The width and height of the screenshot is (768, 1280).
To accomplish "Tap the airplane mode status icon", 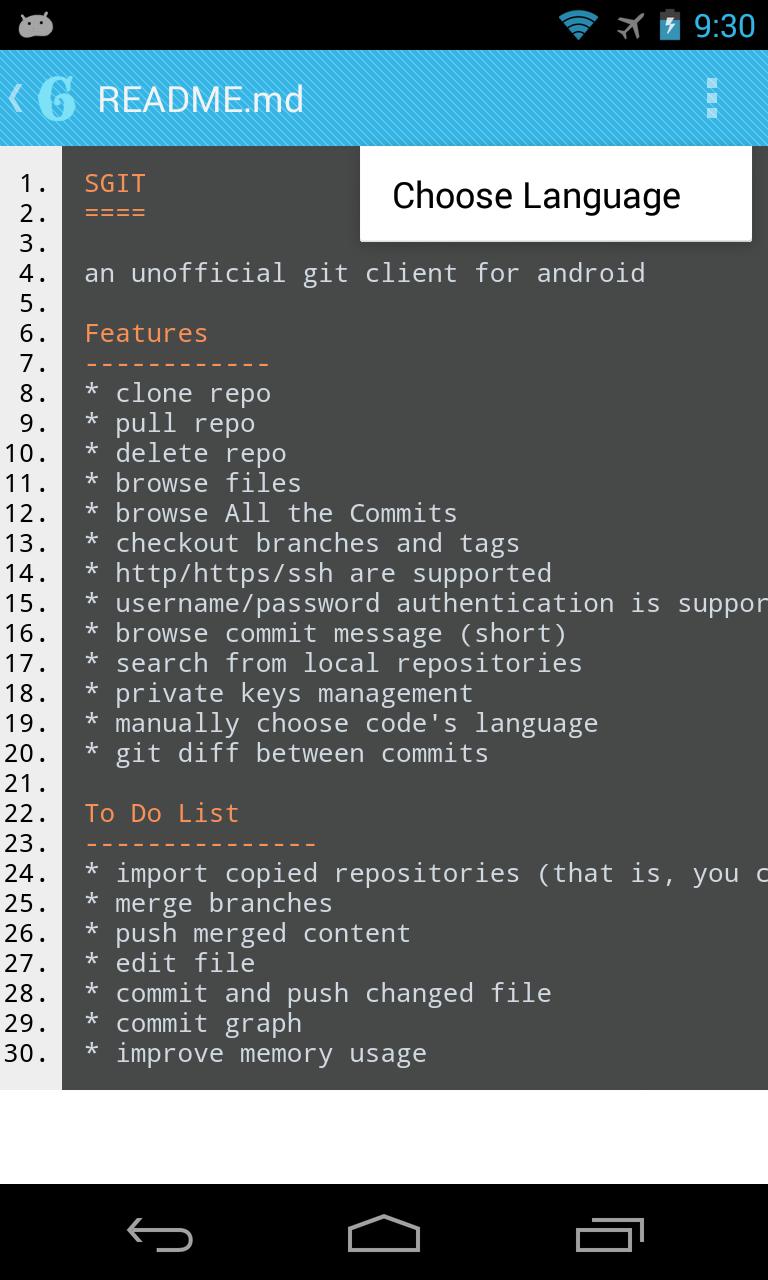I will point(630,25).
